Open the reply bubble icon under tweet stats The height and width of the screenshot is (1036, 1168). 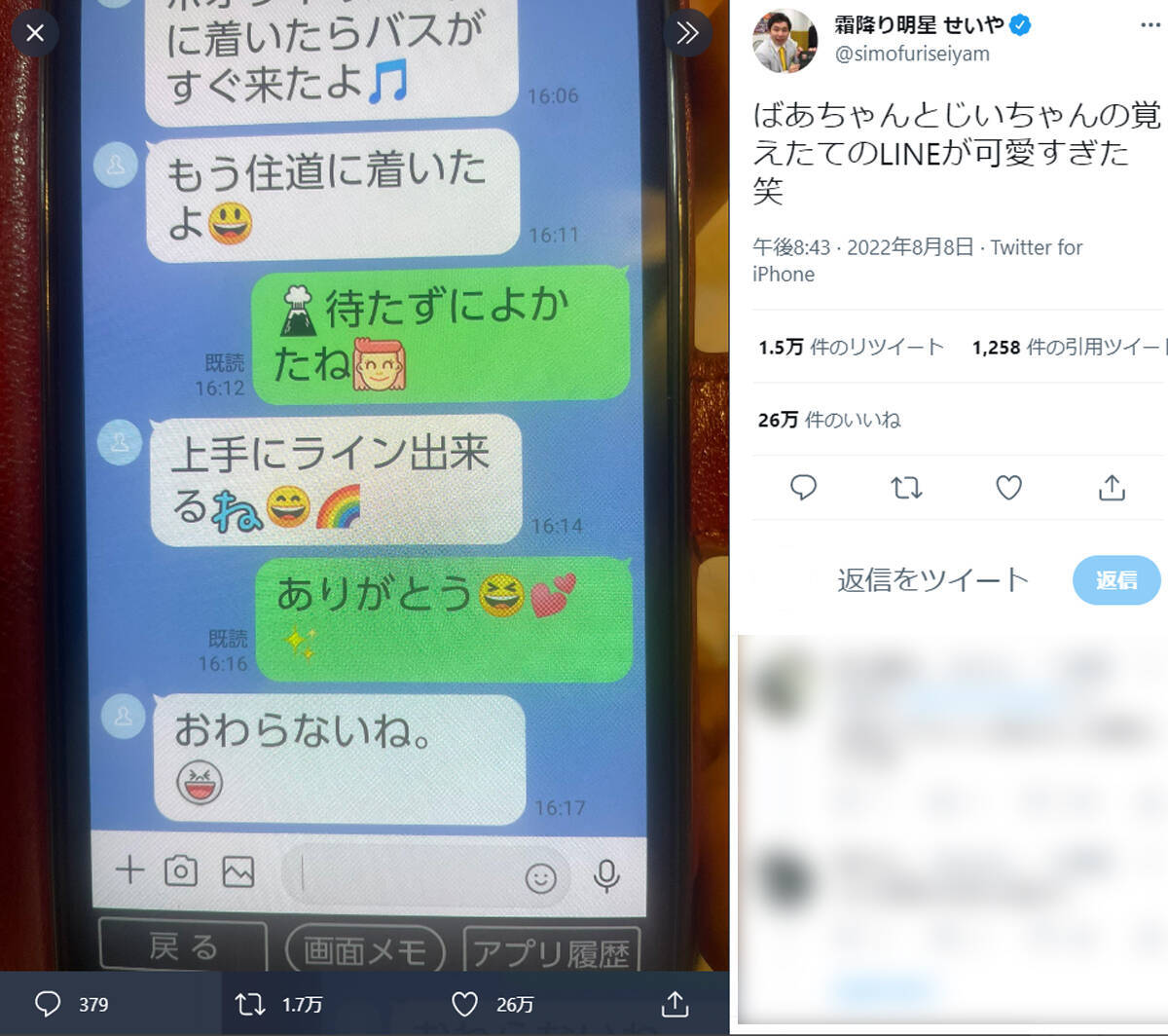[803, 487]
